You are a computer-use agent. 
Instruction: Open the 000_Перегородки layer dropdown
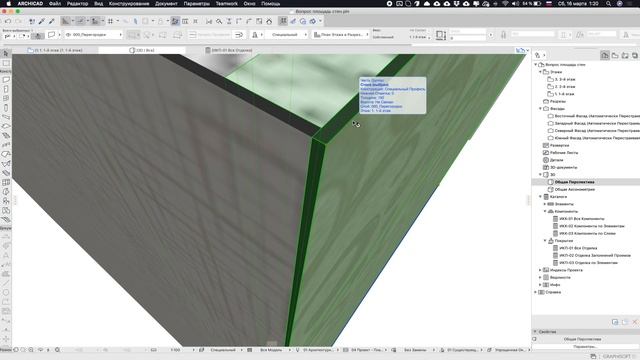[x=93, y=35]
